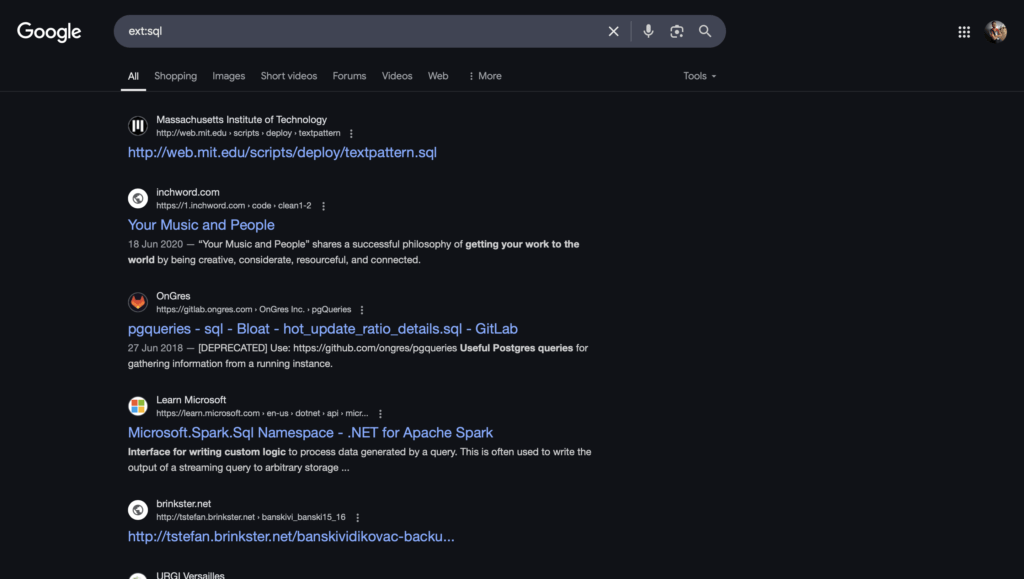Start voice search with microphone icon
The height and width of the screenshot is (579, 1024).
tap(648, 31)
